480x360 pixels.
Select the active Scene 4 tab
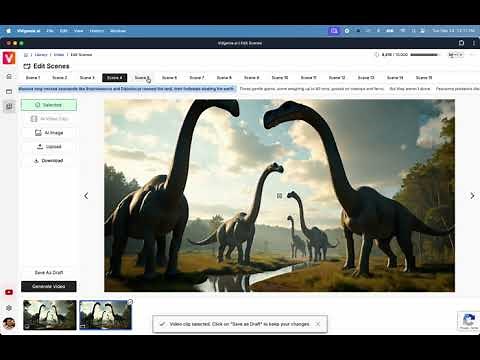pos(115,78)
